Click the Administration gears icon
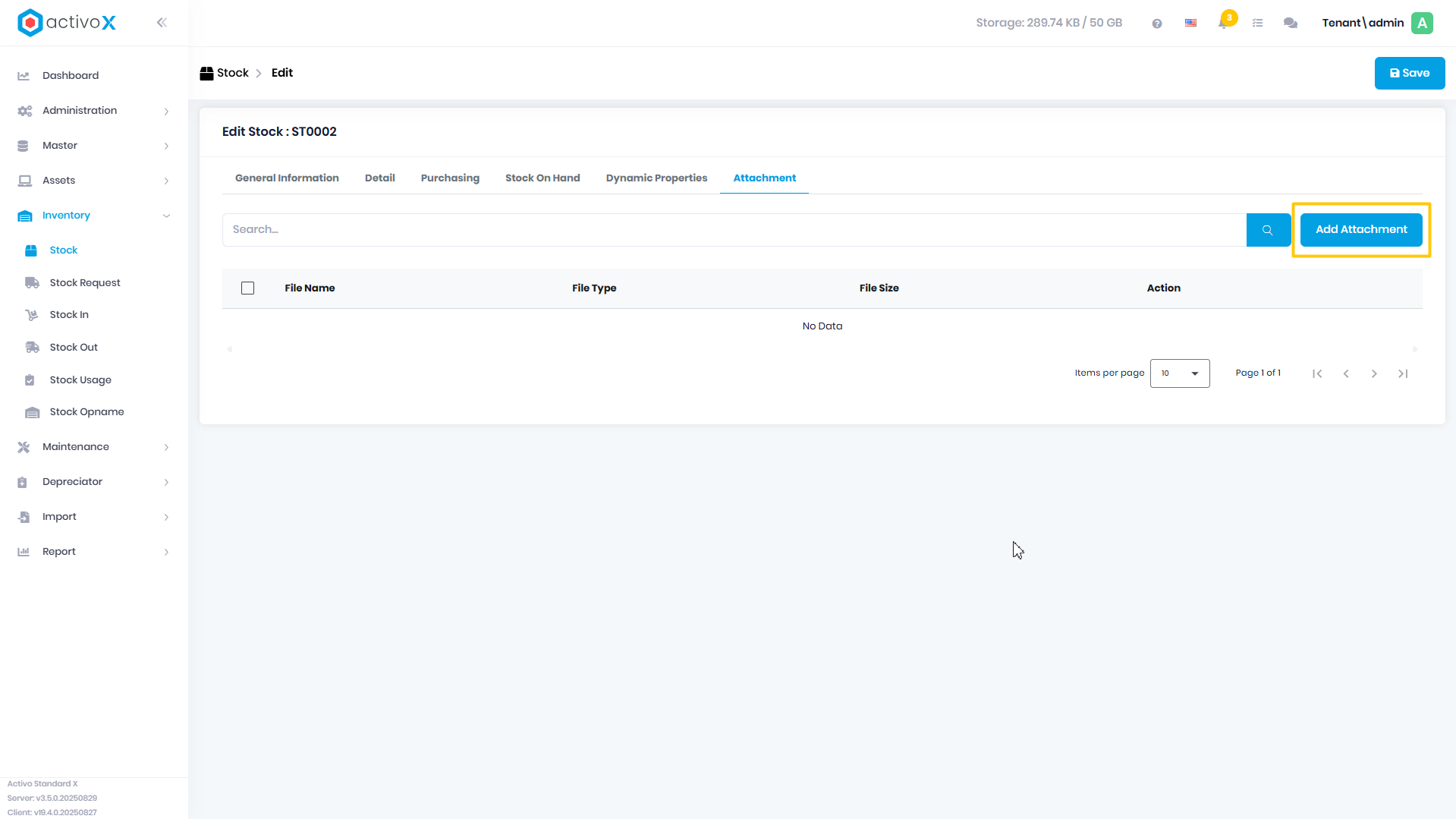 pyautogui.click(x=25, y=111)
